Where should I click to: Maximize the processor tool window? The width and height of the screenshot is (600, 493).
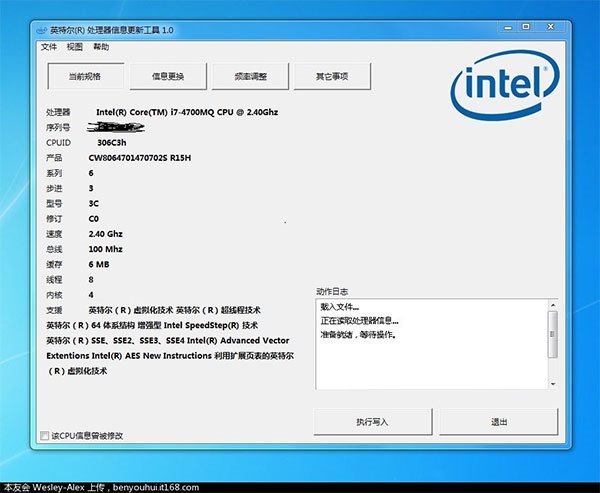click(526, 27)
